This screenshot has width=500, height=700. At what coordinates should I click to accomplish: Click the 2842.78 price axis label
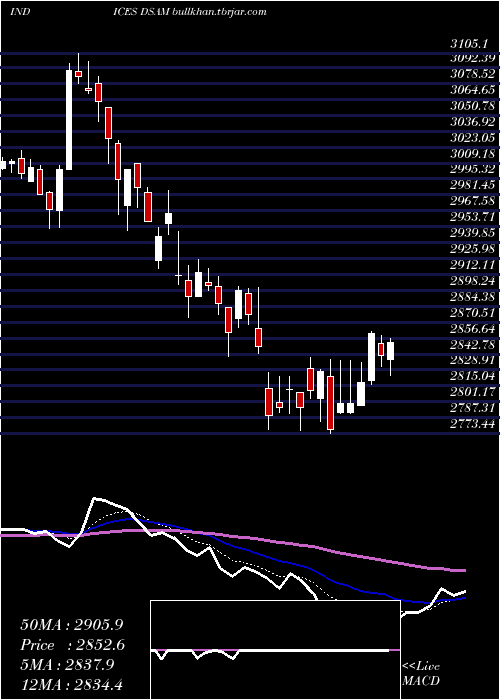tap(473, 345)
